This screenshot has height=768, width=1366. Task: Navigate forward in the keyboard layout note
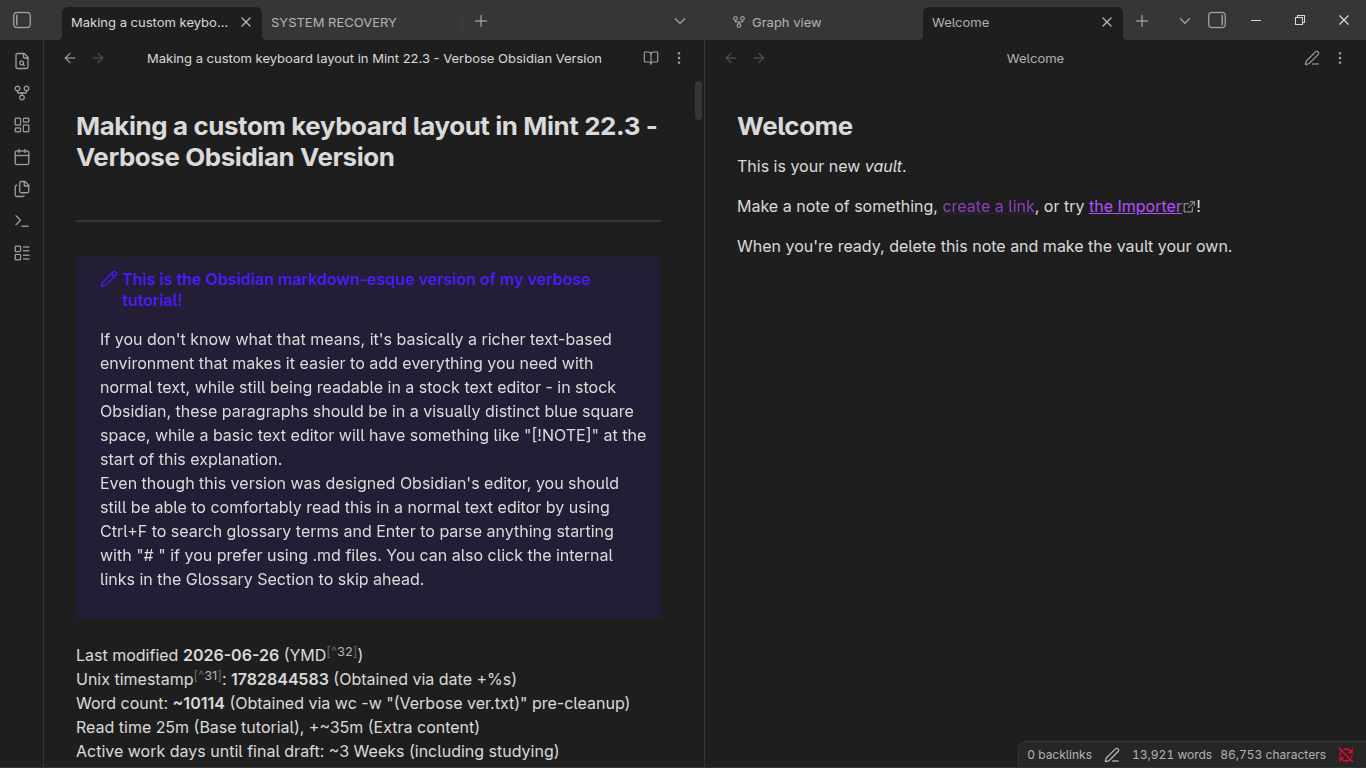pyautogui.click(x=98, y=58)
